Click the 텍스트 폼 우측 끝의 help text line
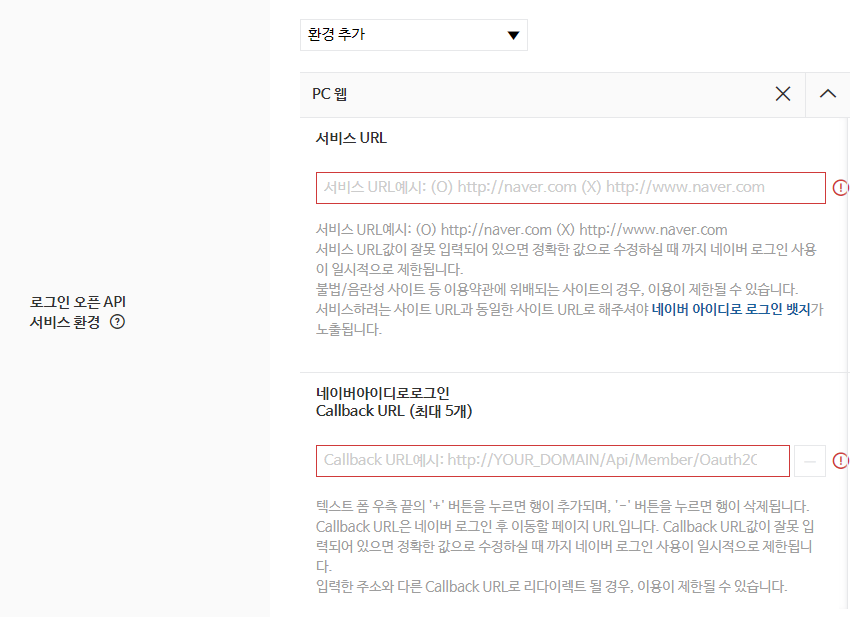Screen dimensions: 859x617 [x=563, y=506]
